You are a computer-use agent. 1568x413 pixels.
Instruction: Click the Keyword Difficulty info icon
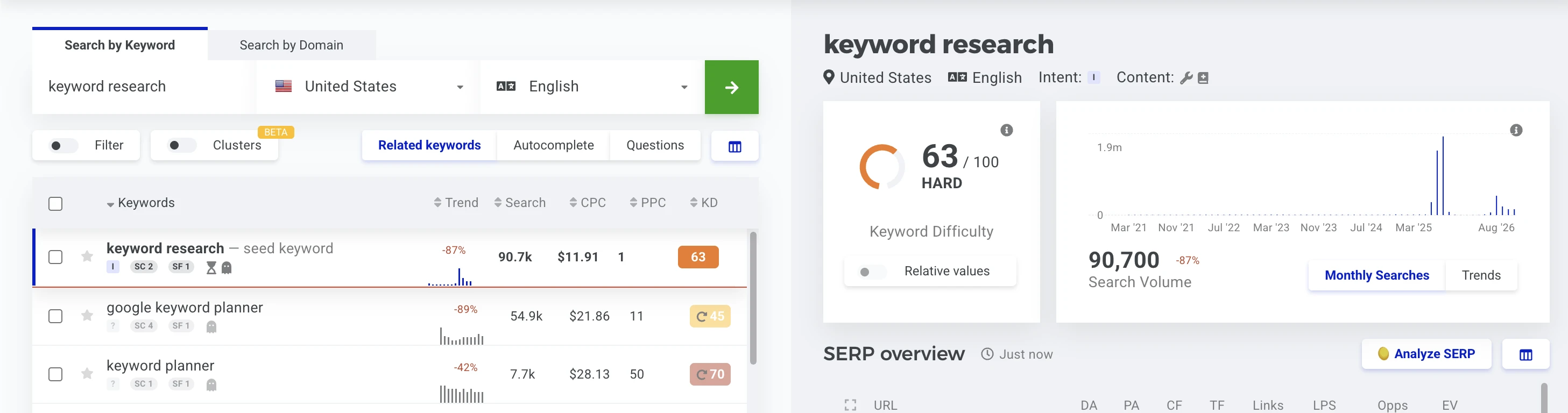click(x=1007, y=130)
